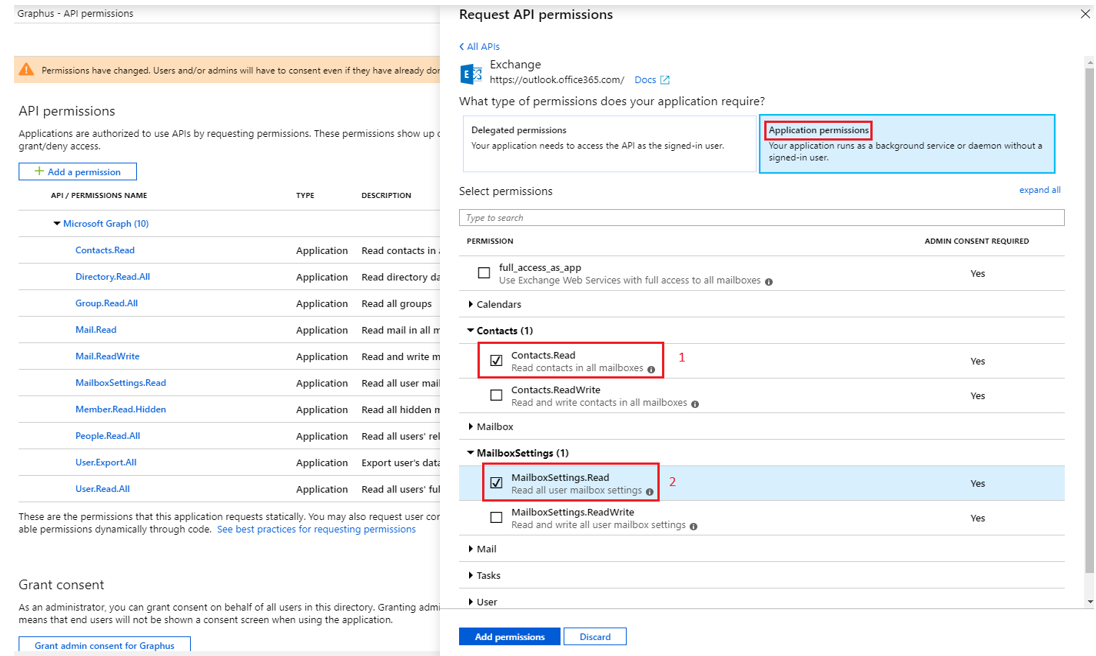
Task: Open Mail.ReadWrite permission entry
Action: coord(107,356)
